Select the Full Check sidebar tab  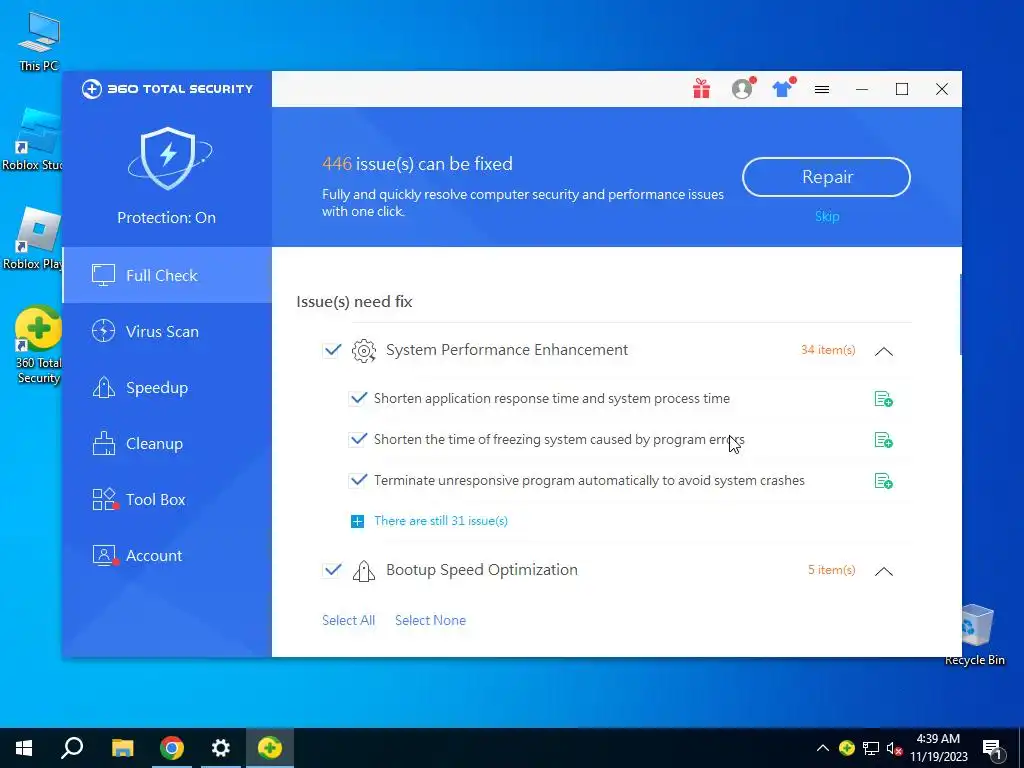[167, 276]
